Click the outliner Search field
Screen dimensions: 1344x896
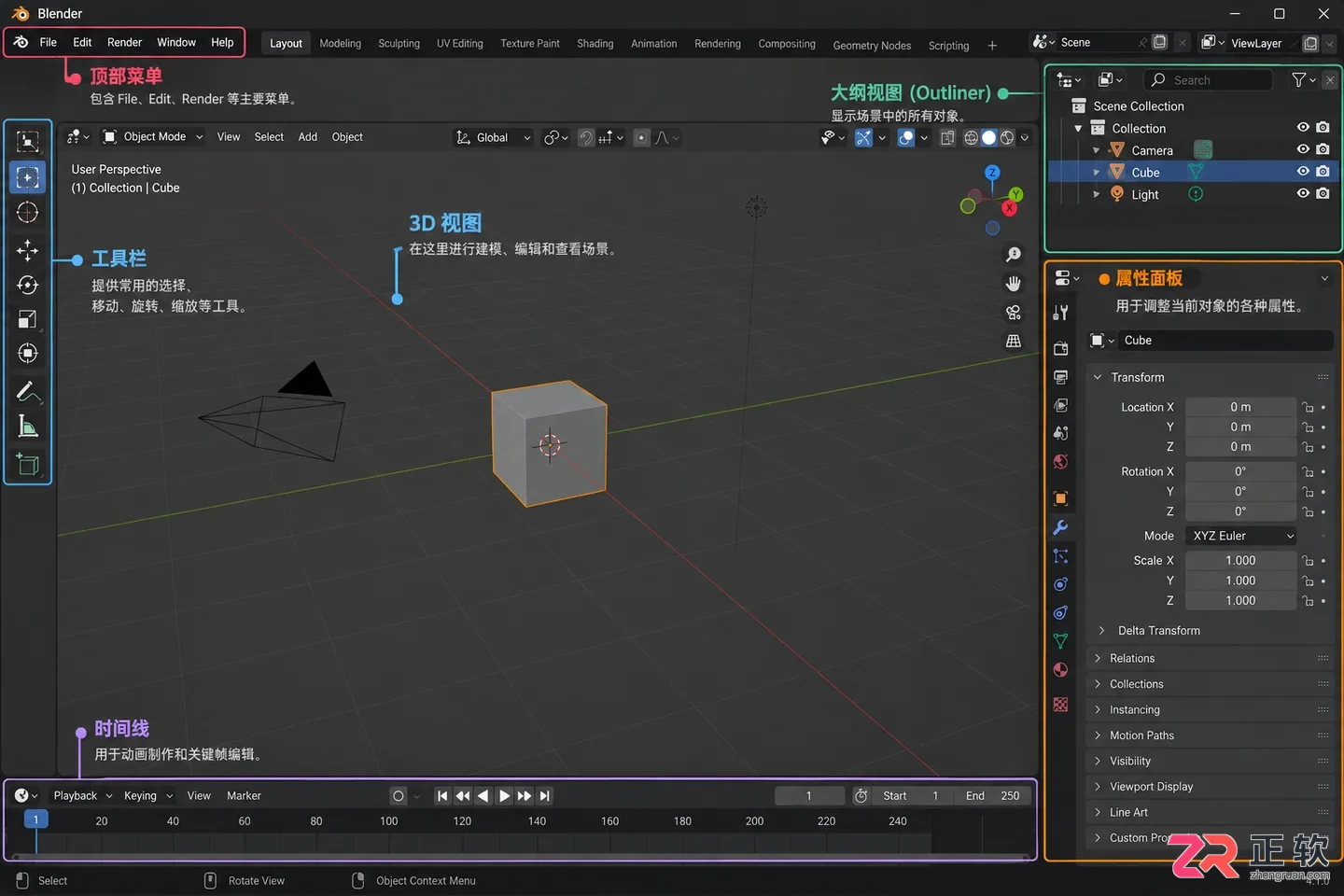click(1209, 80)
